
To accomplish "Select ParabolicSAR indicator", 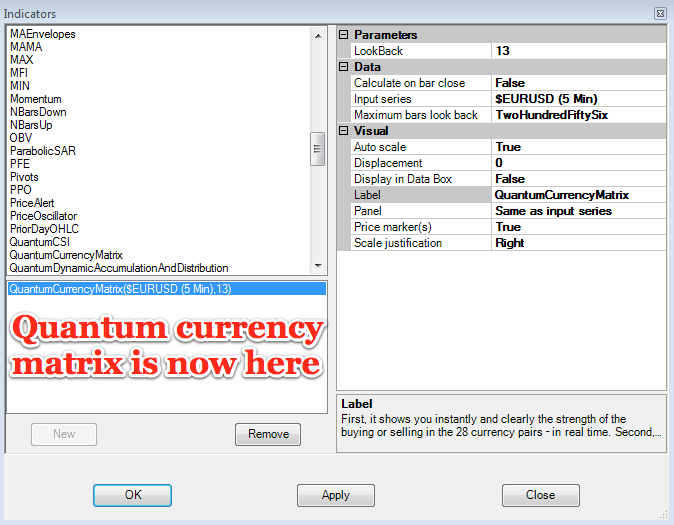I will pyautogui.click(x=43, y=151).
